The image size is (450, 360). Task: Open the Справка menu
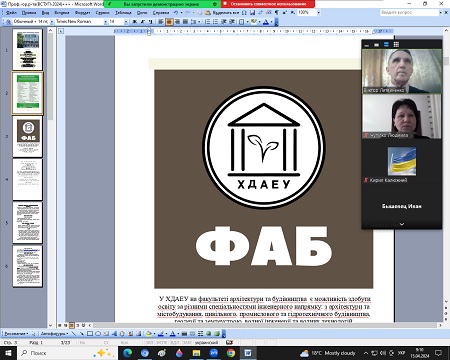(x=161, y=13)
